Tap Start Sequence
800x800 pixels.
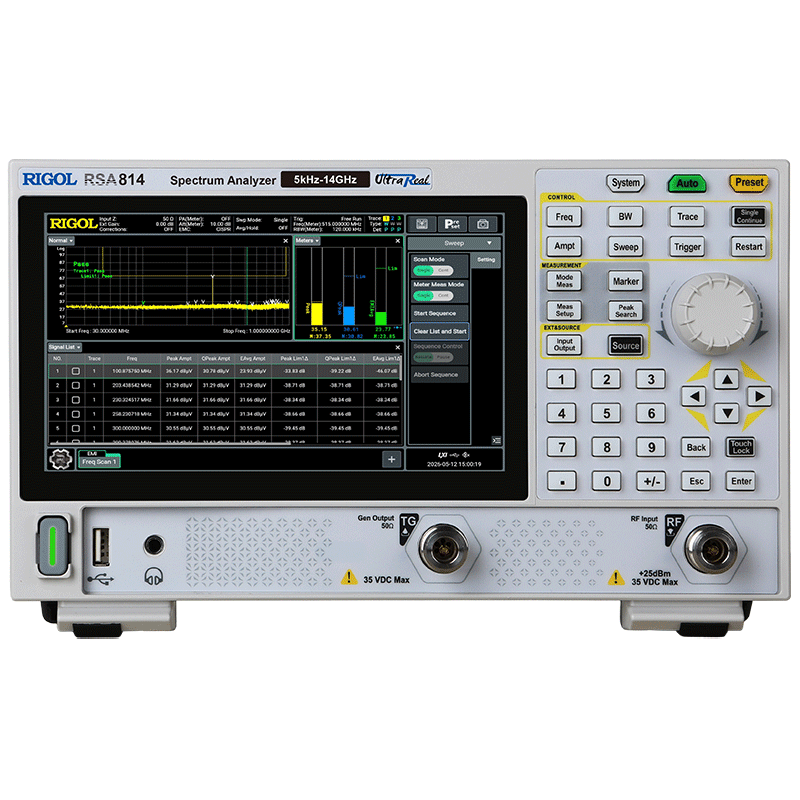click(439, 313)
